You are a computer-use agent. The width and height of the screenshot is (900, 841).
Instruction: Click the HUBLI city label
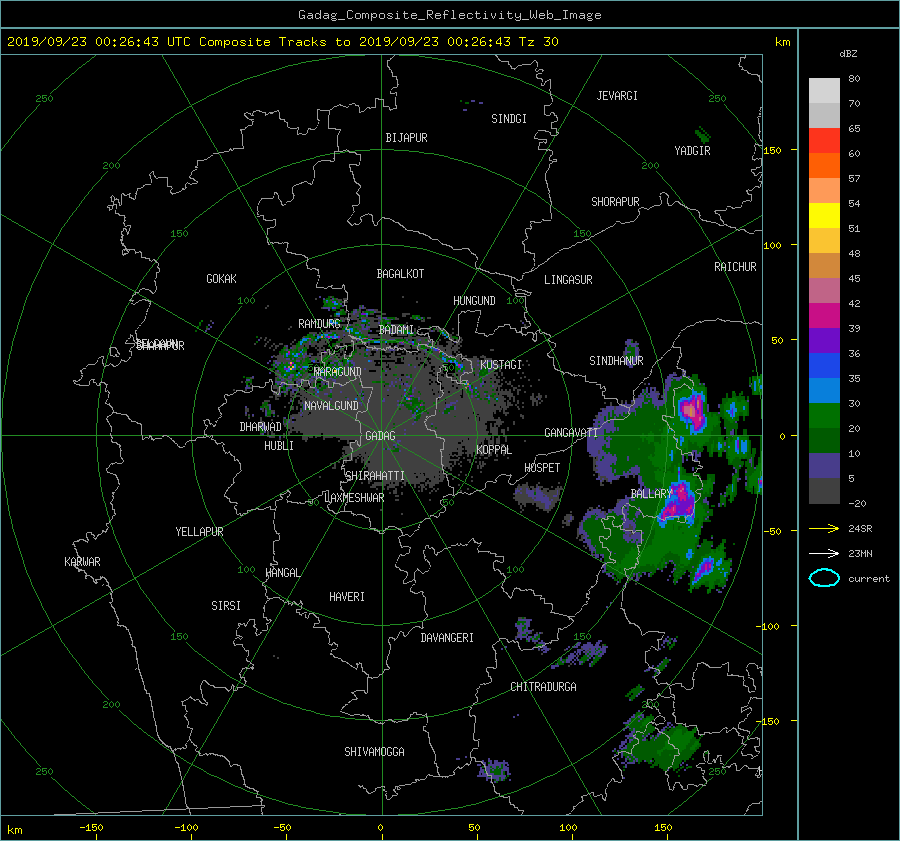point(279,445)
